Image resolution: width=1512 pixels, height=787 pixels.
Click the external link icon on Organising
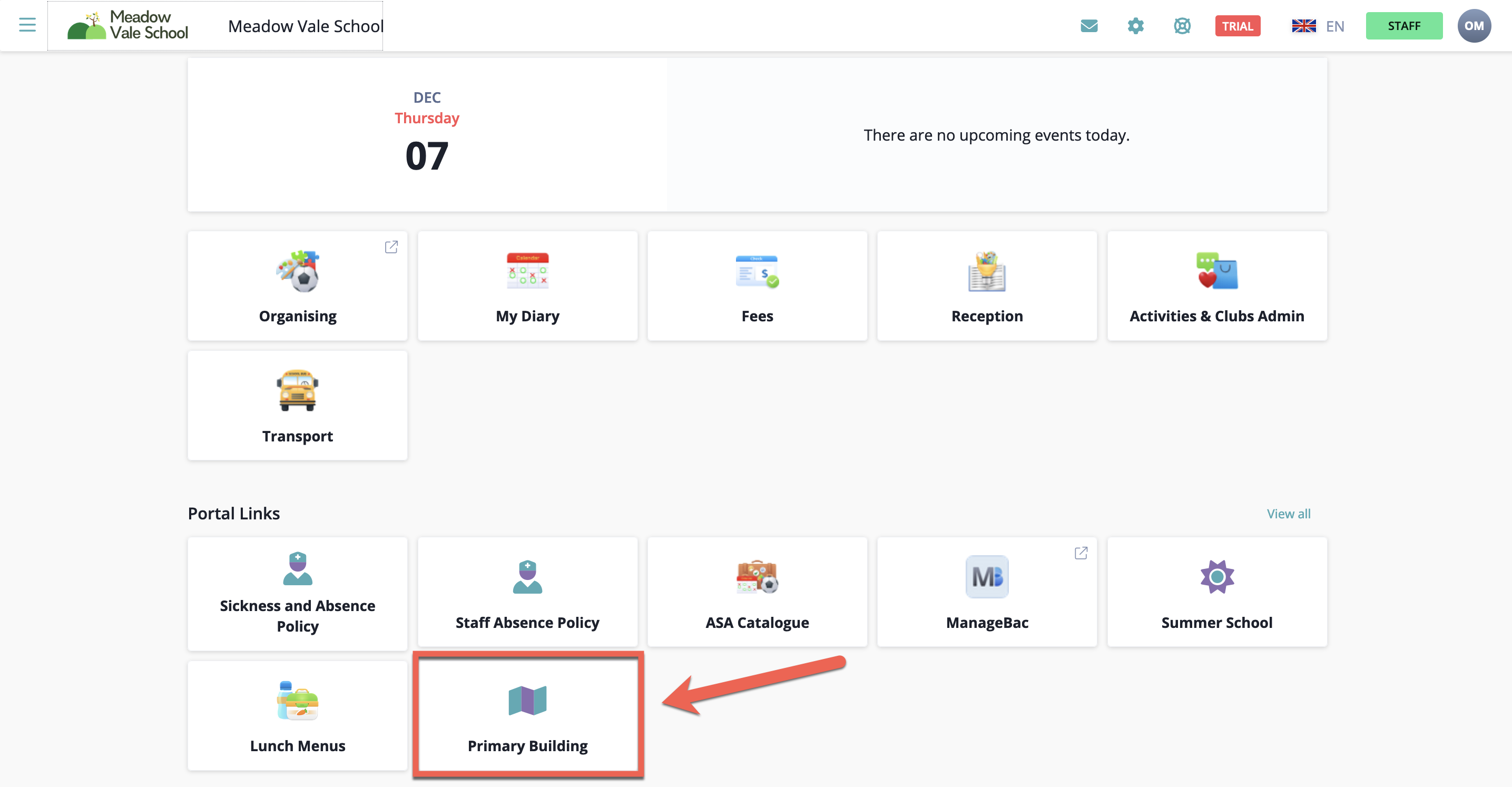[391, 247]
